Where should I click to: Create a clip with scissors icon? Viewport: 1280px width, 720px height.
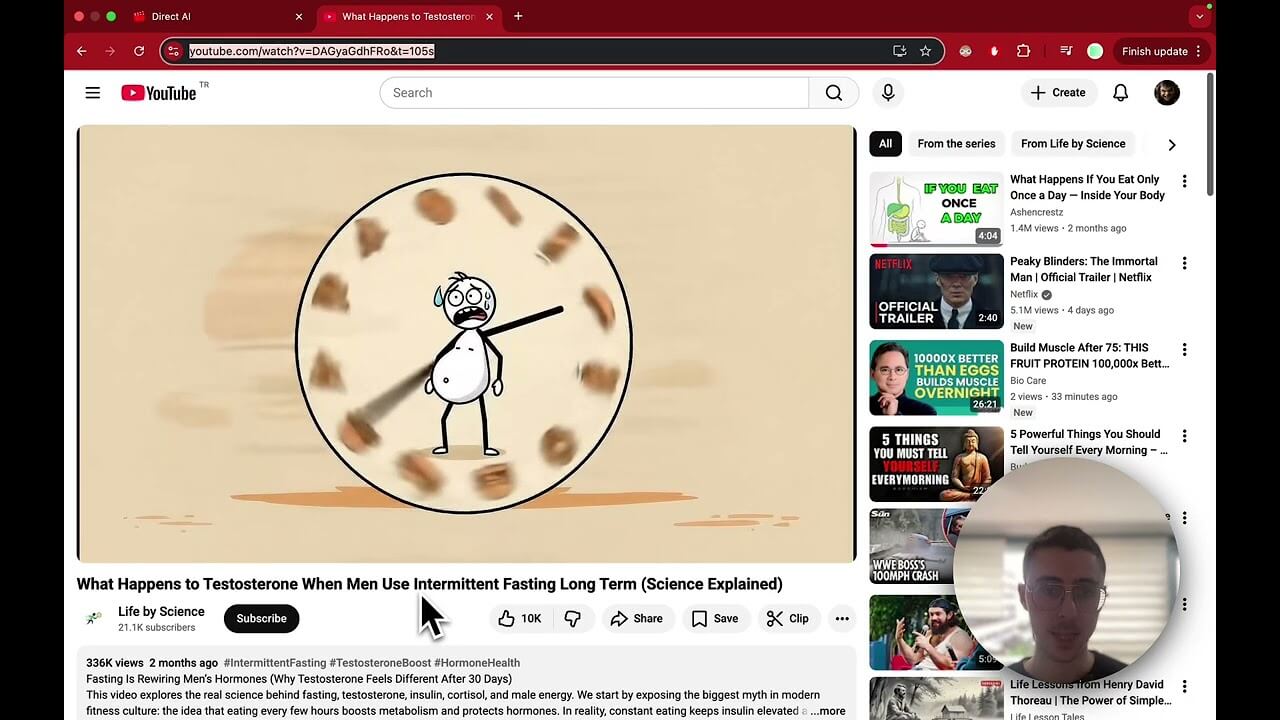coord(787,619)
